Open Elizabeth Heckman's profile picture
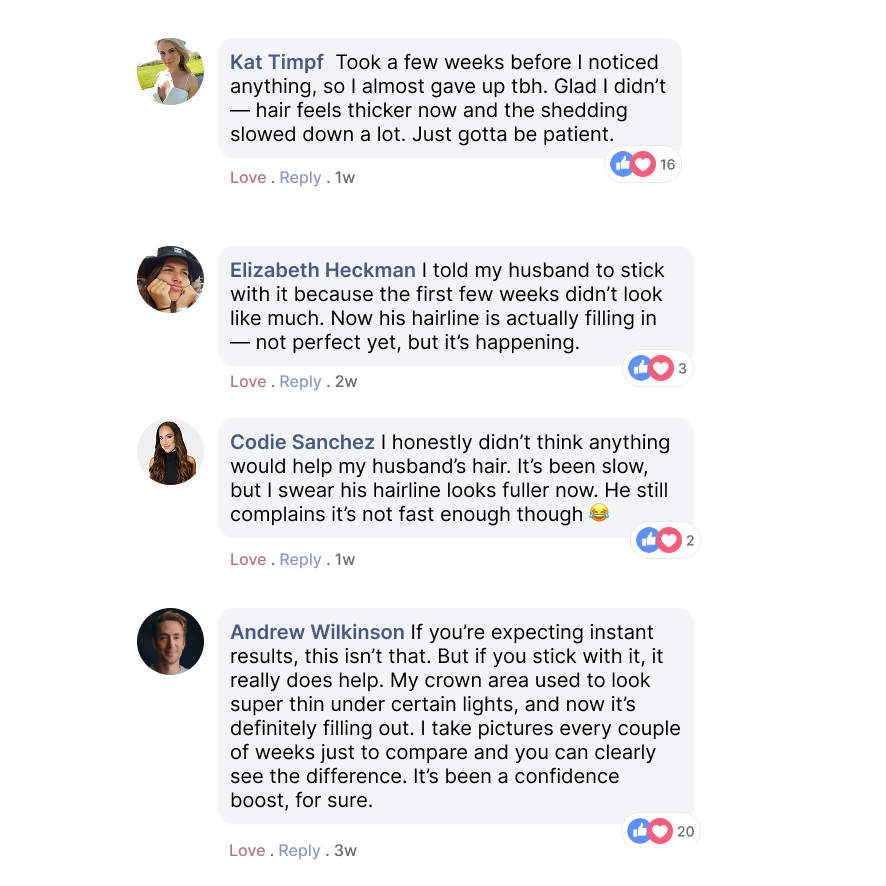The height and width of the screenshot is (886, 886). pyautogui.click(x=170, y=279)
